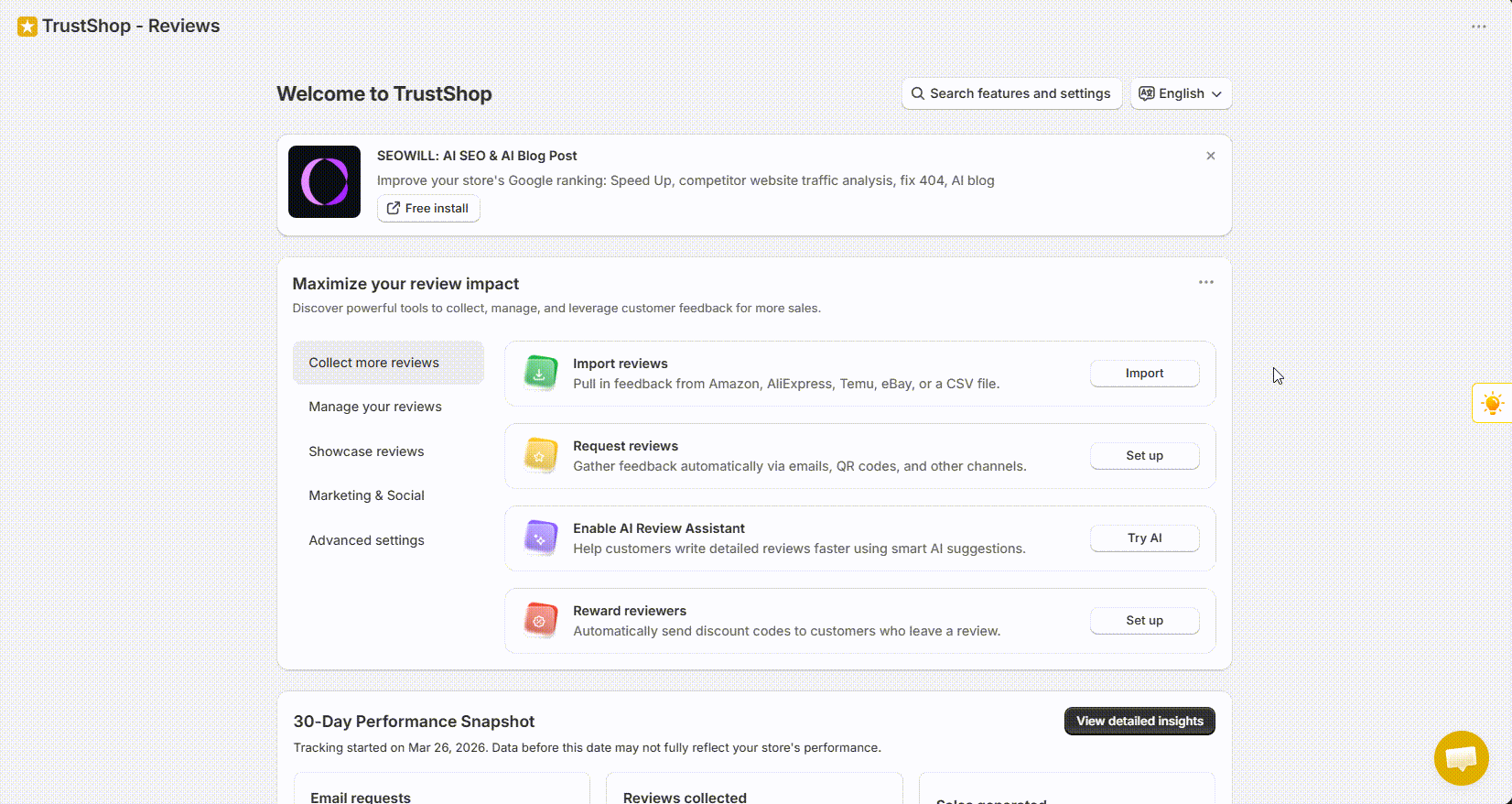Click the TrustShop star logo icon
Image resolution: width=1512 pixels, height=804 pixels.
click(x=27, y=27)
